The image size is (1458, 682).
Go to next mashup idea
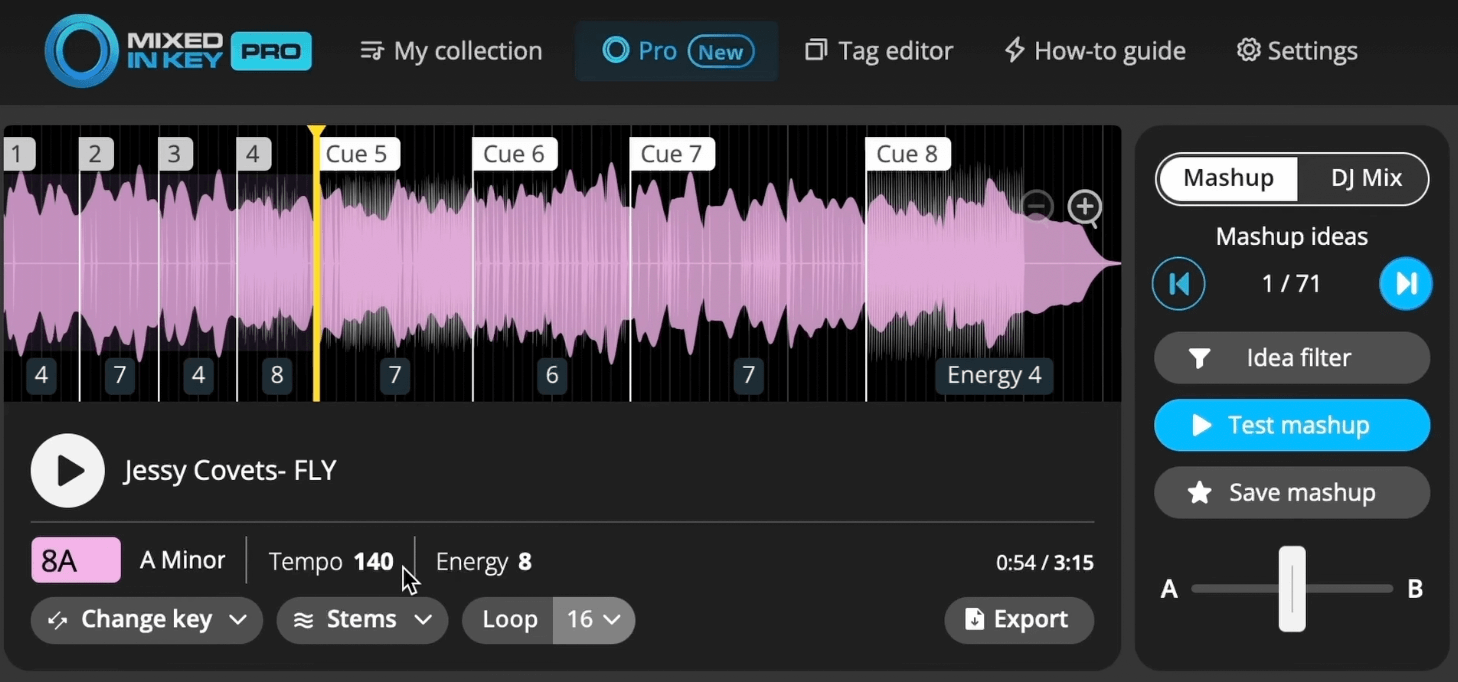pyautogui.click(x=1406, y=284)
